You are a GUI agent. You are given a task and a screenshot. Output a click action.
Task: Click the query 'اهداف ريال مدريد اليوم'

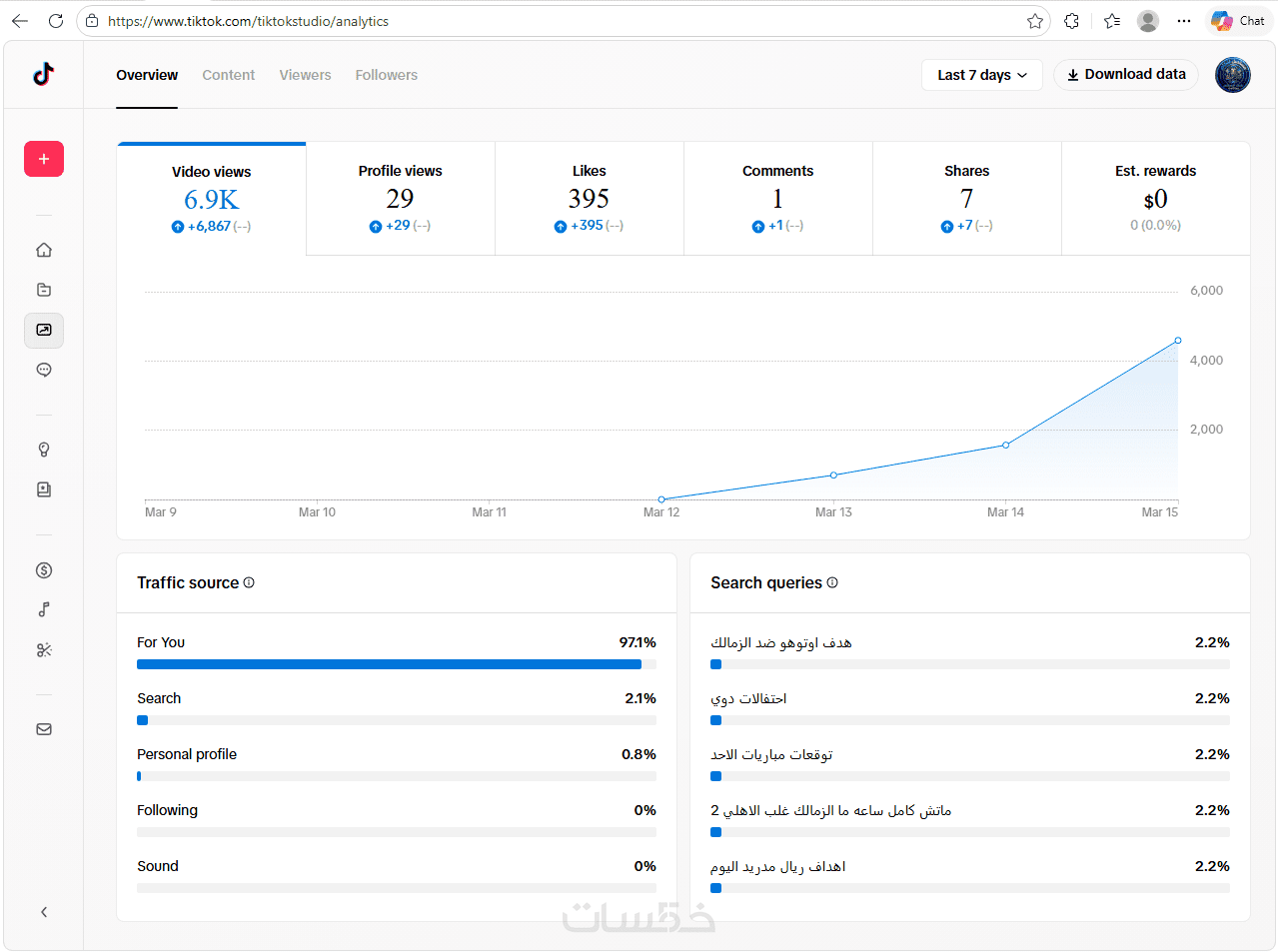(778, 866)
